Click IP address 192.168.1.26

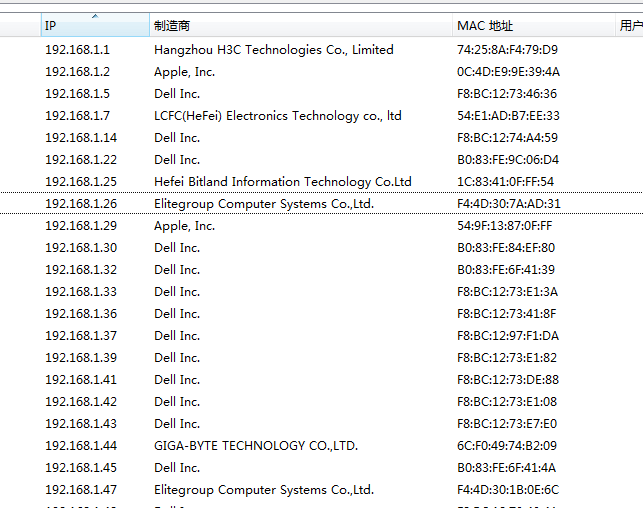81,204
